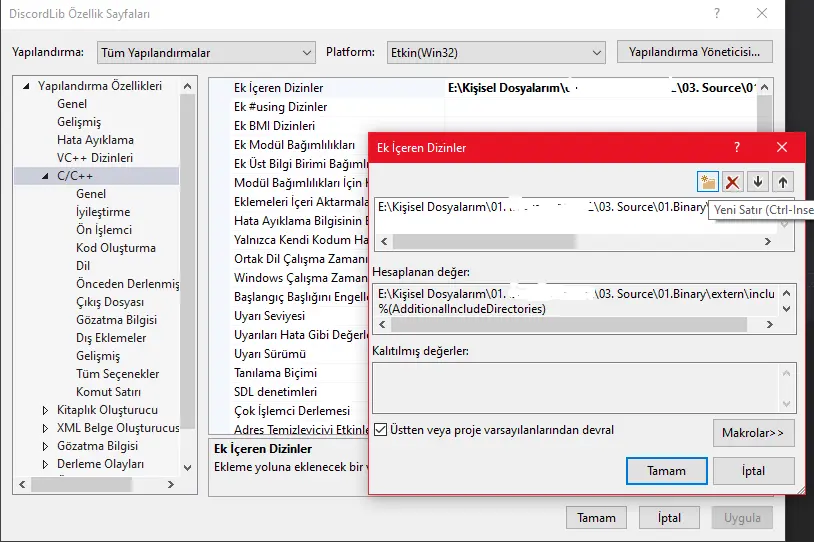This screenshot has height=542, width=814.
Task: Click the Yapılandırma Yöneticisi button
Action: click(x=695, y=52)
